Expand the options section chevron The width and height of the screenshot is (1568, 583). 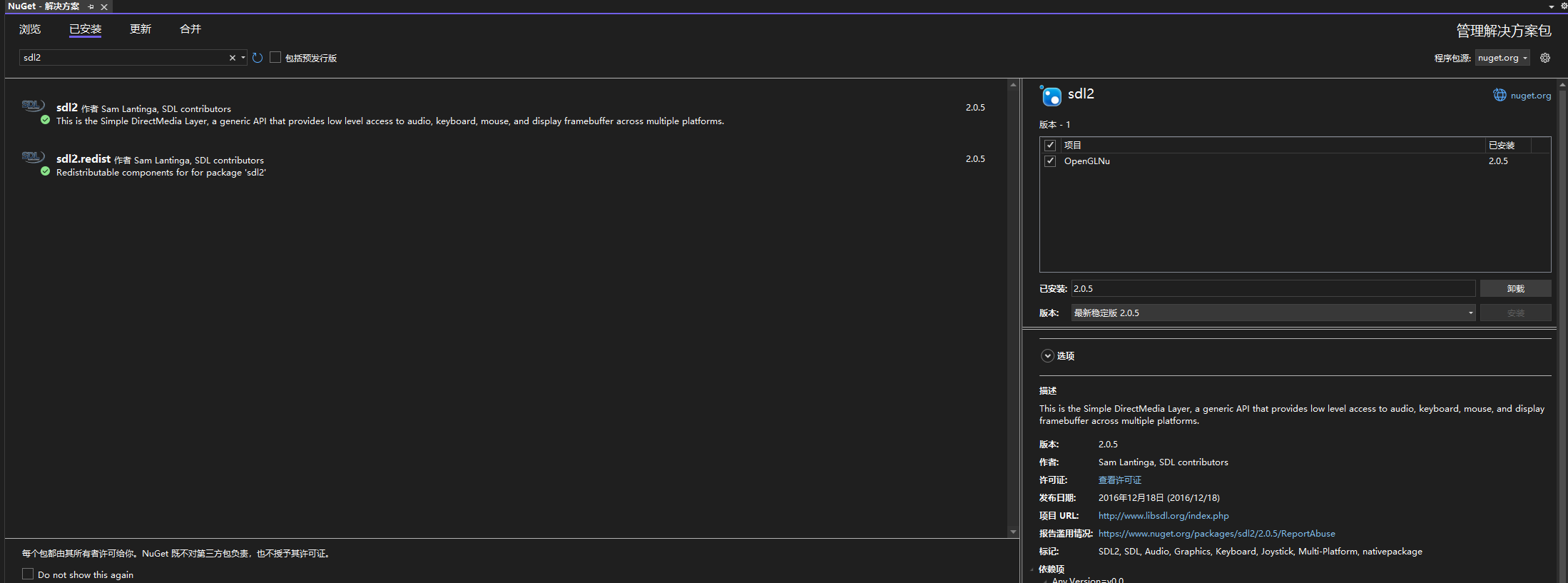click(x=1047, y=355)
